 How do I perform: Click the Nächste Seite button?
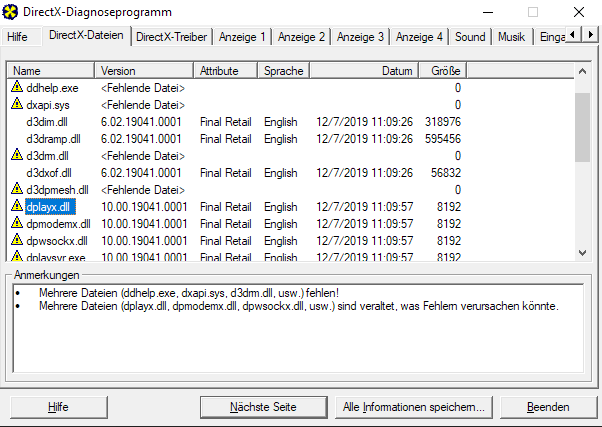pos(263,407)
